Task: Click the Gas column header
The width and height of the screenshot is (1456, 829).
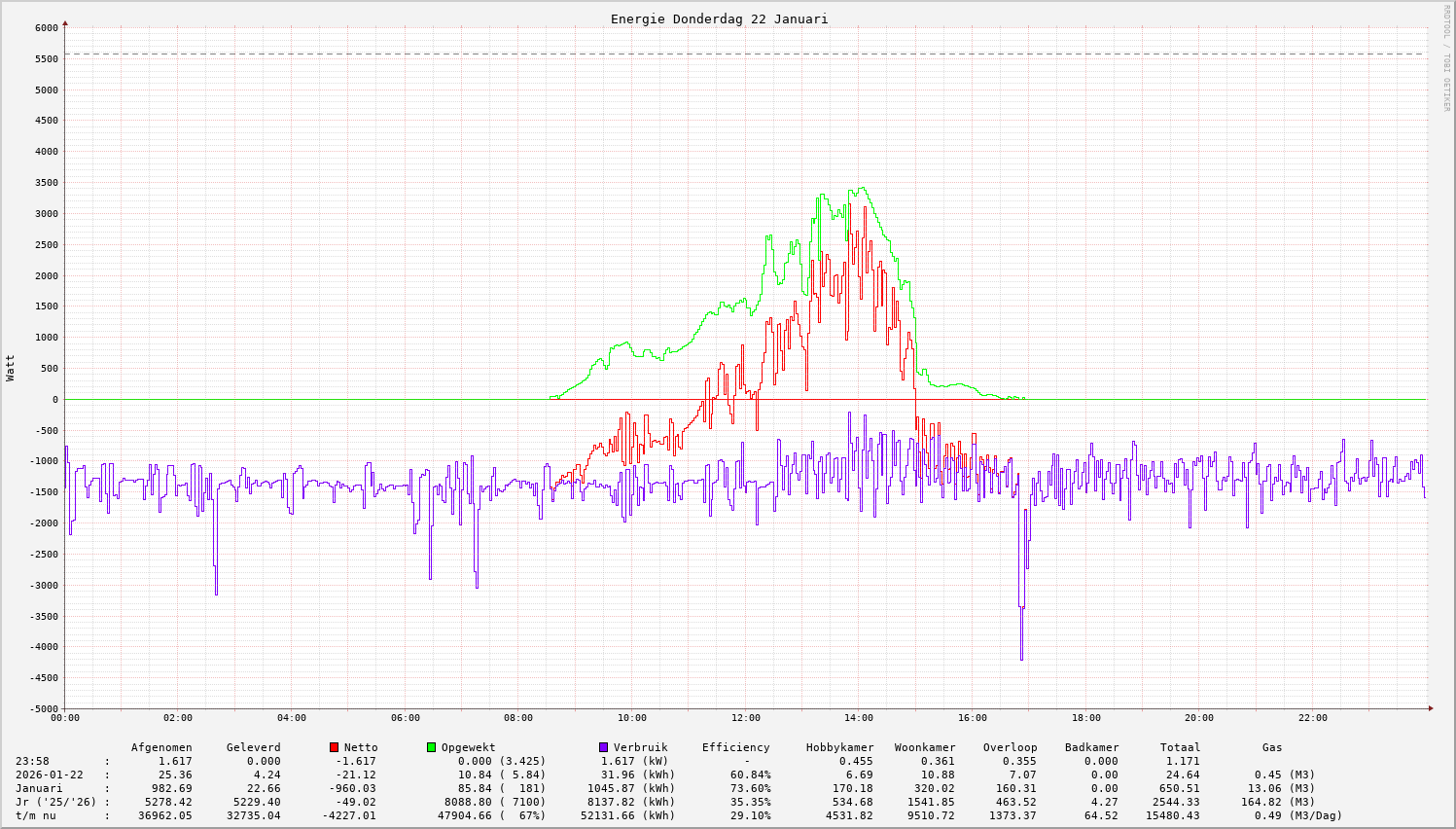Action: [1272, 747]
